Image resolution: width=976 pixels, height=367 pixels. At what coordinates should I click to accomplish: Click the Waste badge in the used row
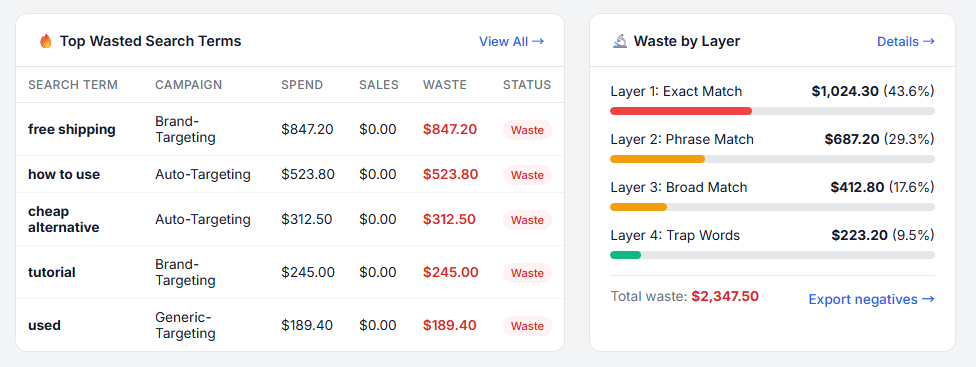coord(527,325)
